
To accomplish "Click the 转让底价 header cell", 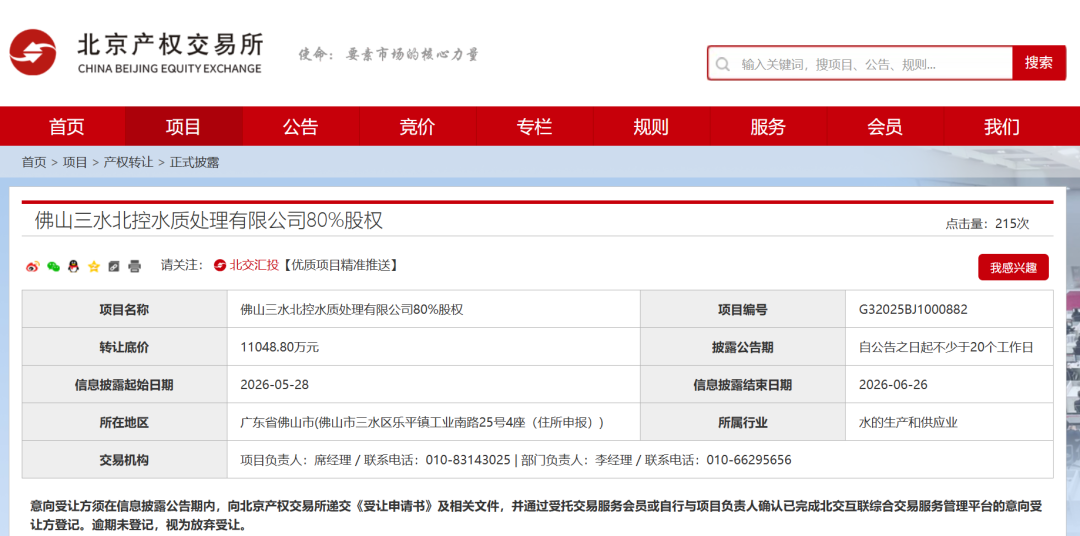I will 124,347.
